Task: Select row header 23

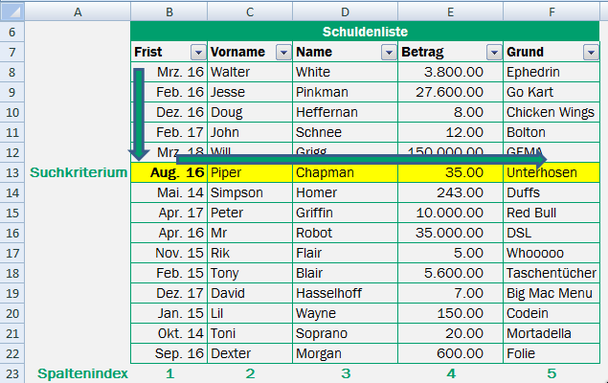Action: pyautogui.click(x=12, y=374)
